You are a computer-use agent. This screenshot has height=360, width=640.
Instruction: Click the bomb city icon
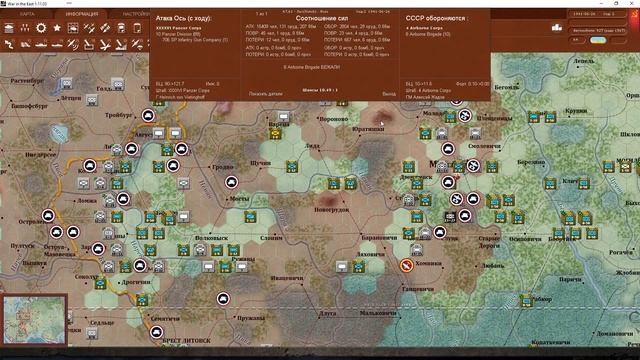click(x=121, y=44)
